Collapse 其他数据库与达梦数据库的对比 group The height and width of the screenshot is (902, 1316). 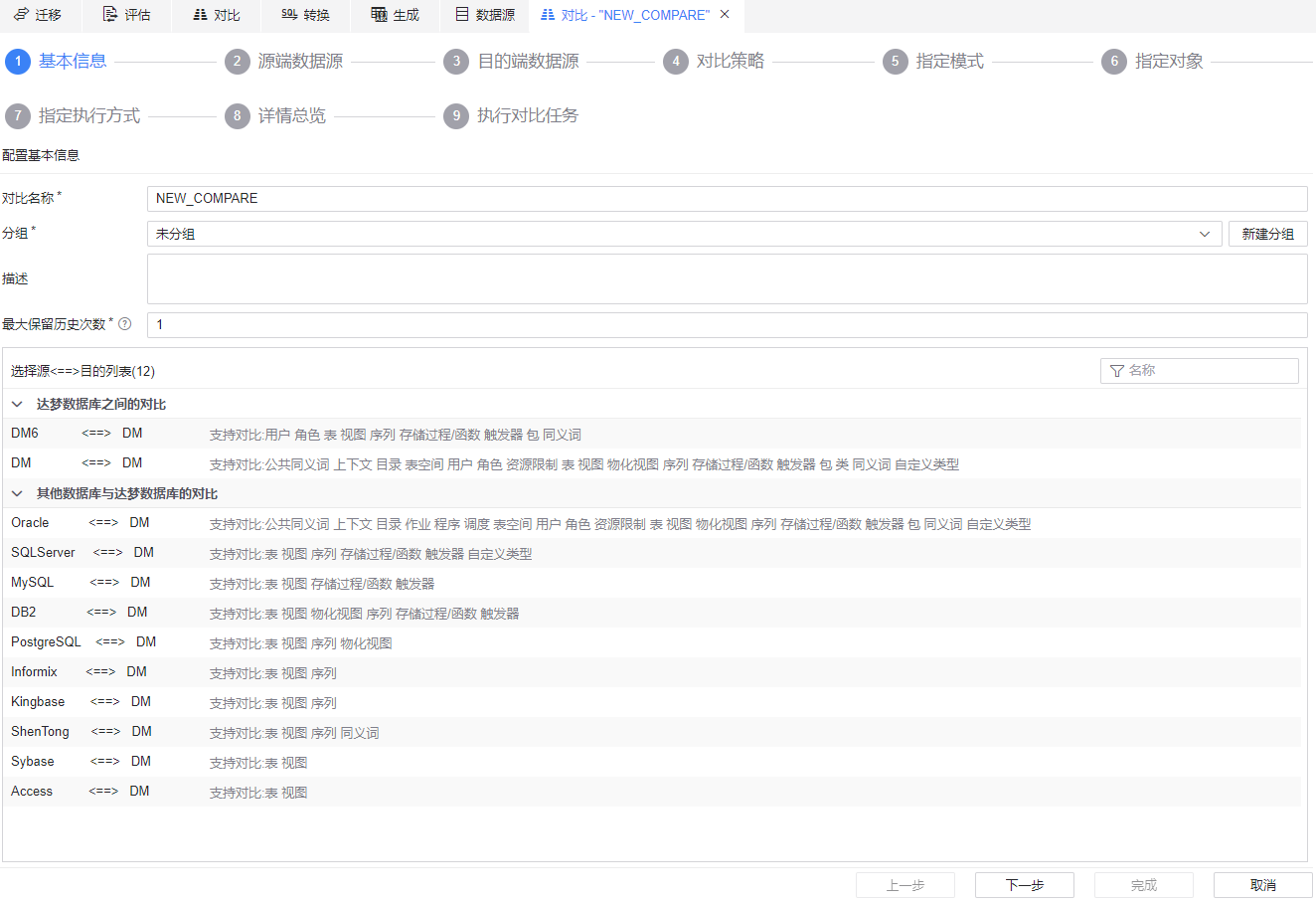coord(17,493)
